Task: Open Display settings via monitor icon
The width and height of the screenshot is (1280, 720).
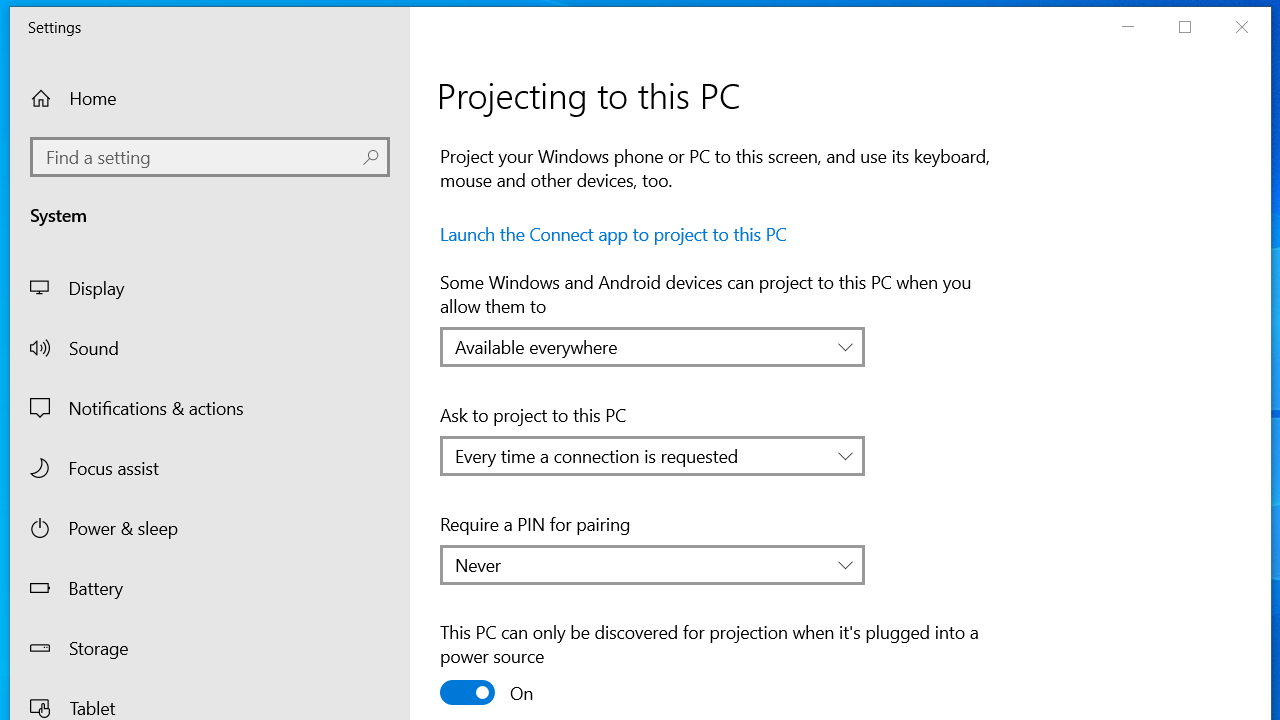Action: (40, 288)
